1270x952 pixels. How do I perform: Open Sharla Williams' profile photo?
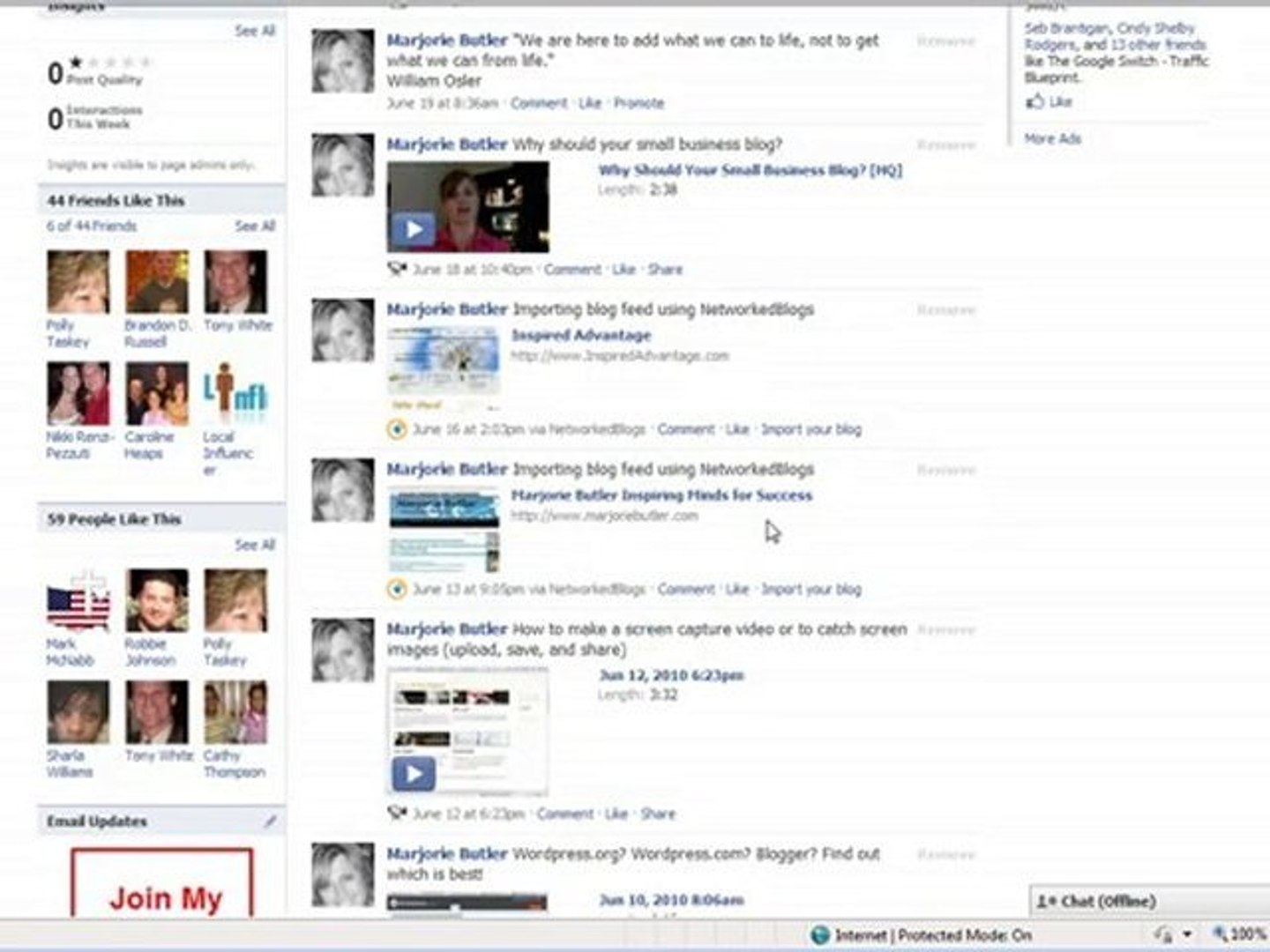click(78, 713)
